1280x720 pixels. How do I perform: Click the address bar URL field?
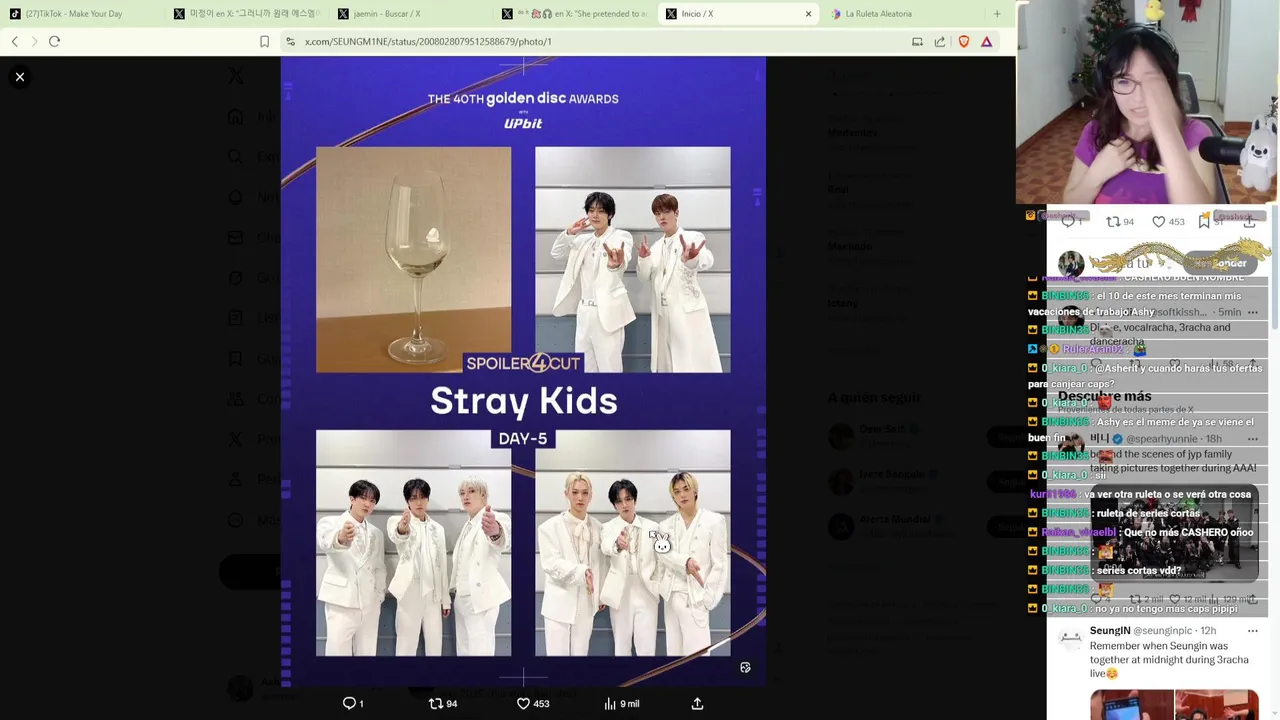coord(428,41)
